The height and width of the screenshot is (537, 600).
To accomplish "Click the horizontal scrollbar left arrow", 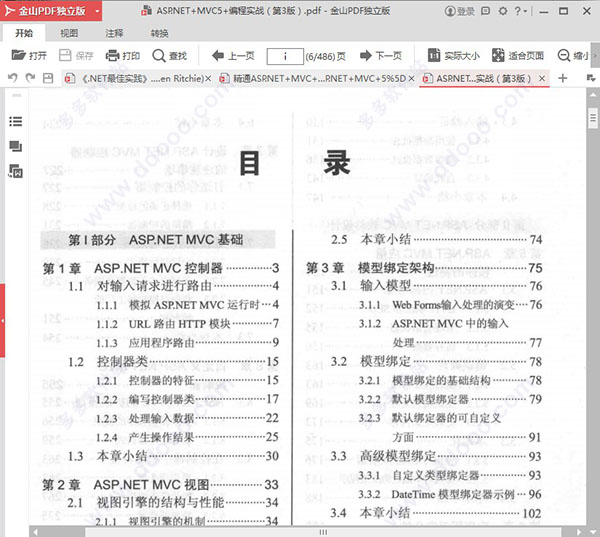I will (35, 532).
